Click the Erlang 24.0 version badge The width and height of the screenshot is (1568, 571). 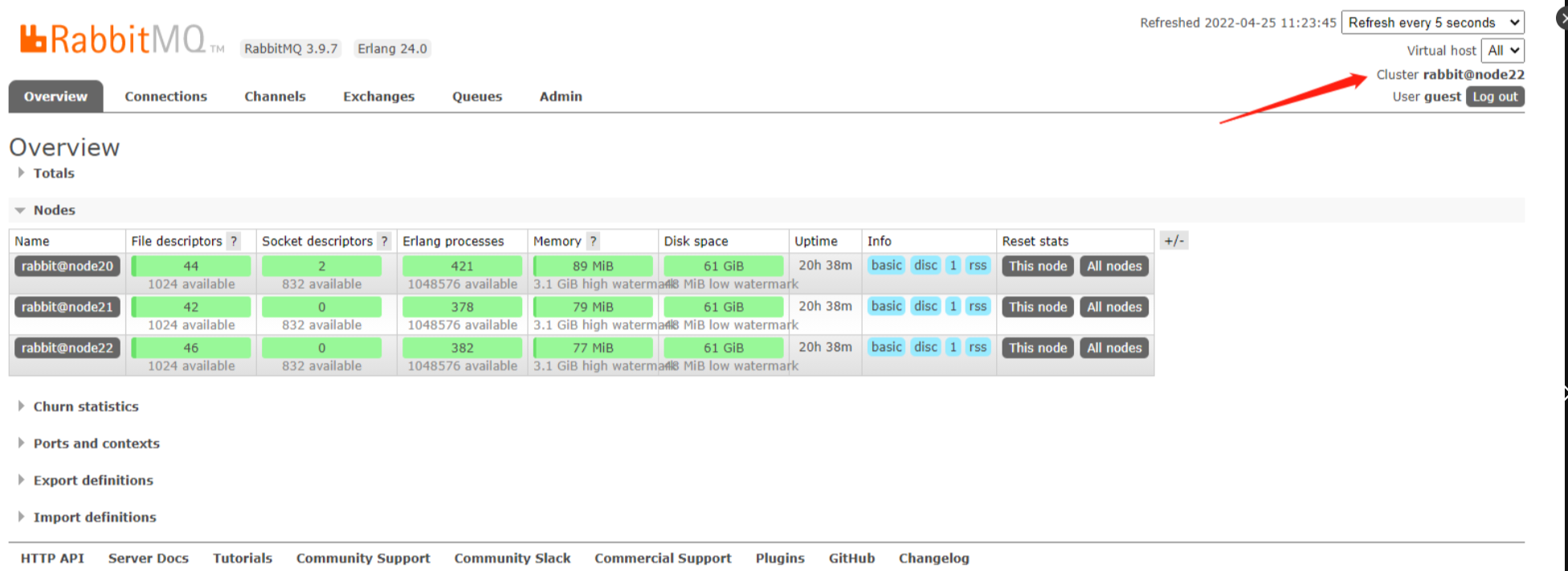[392, 48]
